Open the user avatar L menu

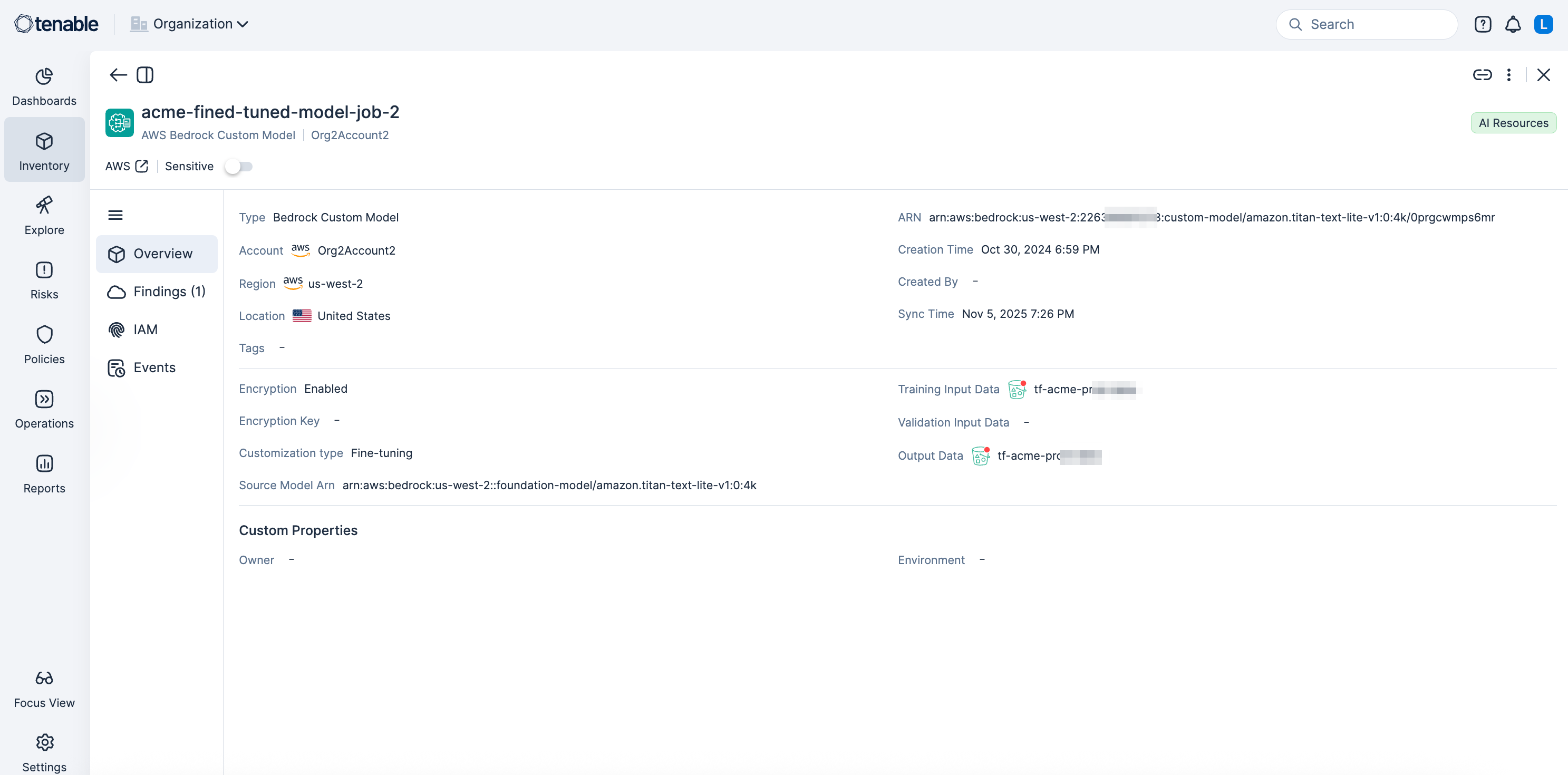pyautogui.click(x=1543, y=24)
